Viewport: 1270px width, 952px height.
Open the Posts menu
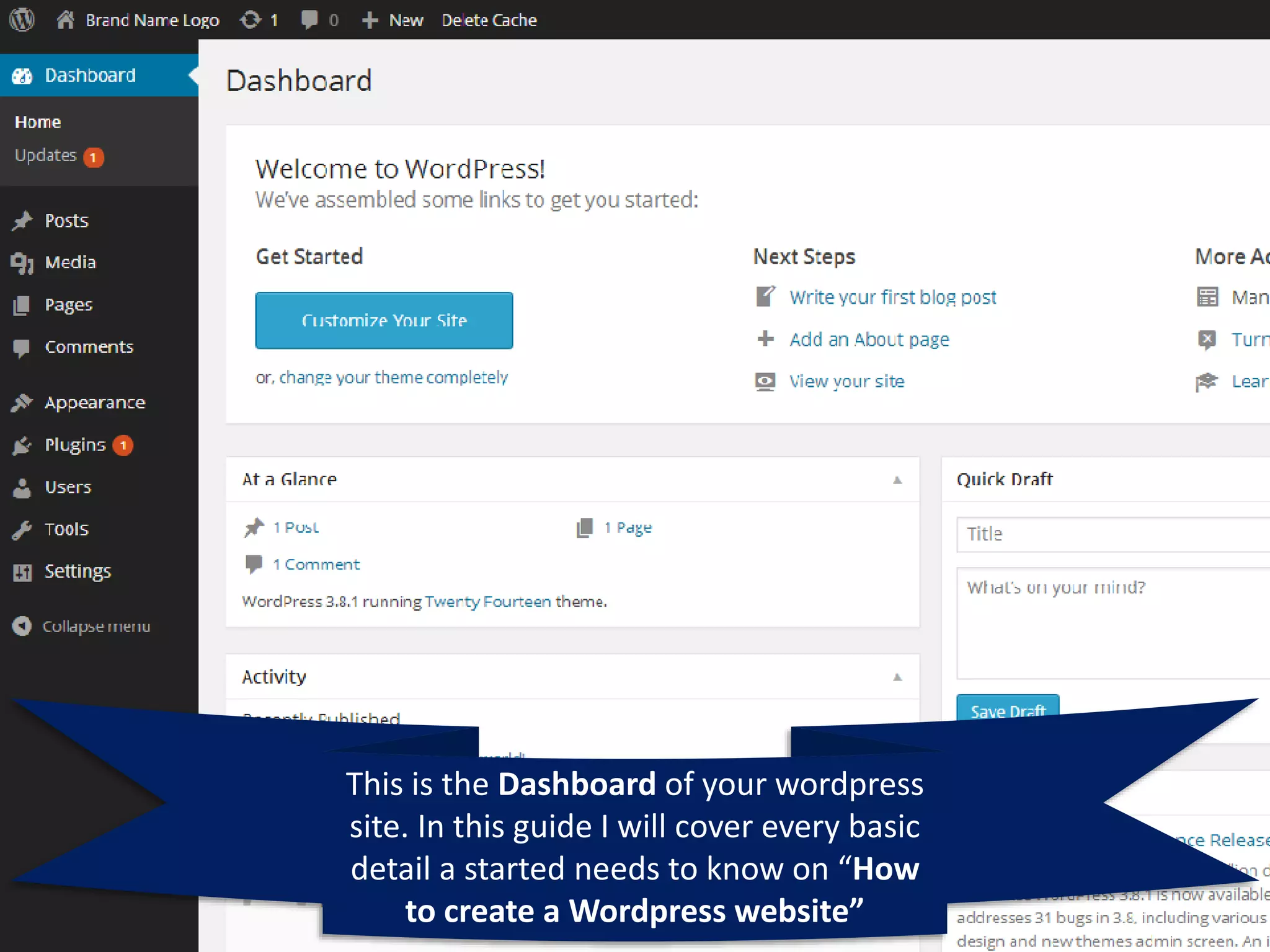[x=67, y=221]
